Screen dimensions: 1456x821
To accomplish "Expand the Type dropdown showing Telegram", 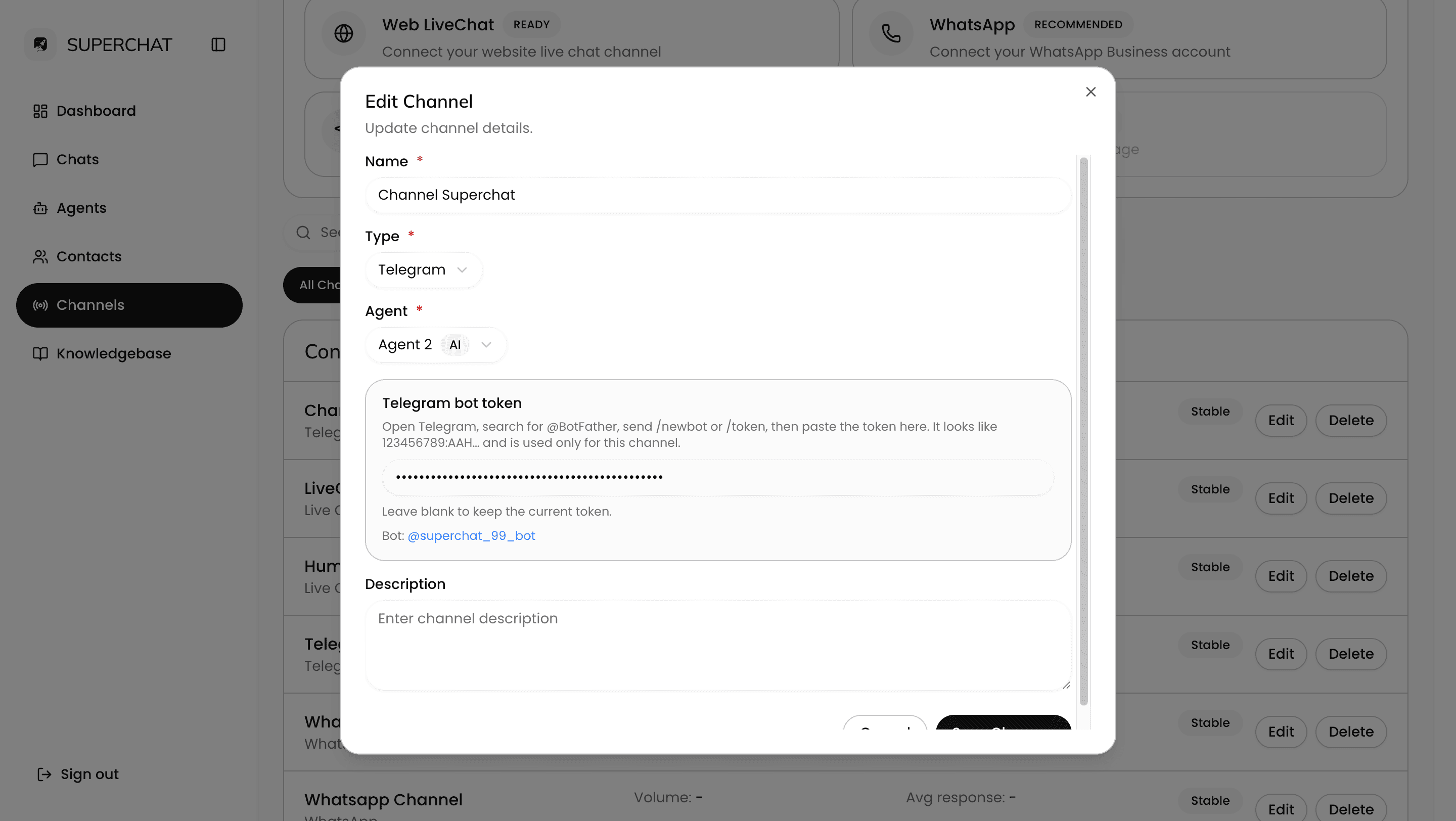I will [423, 270].
